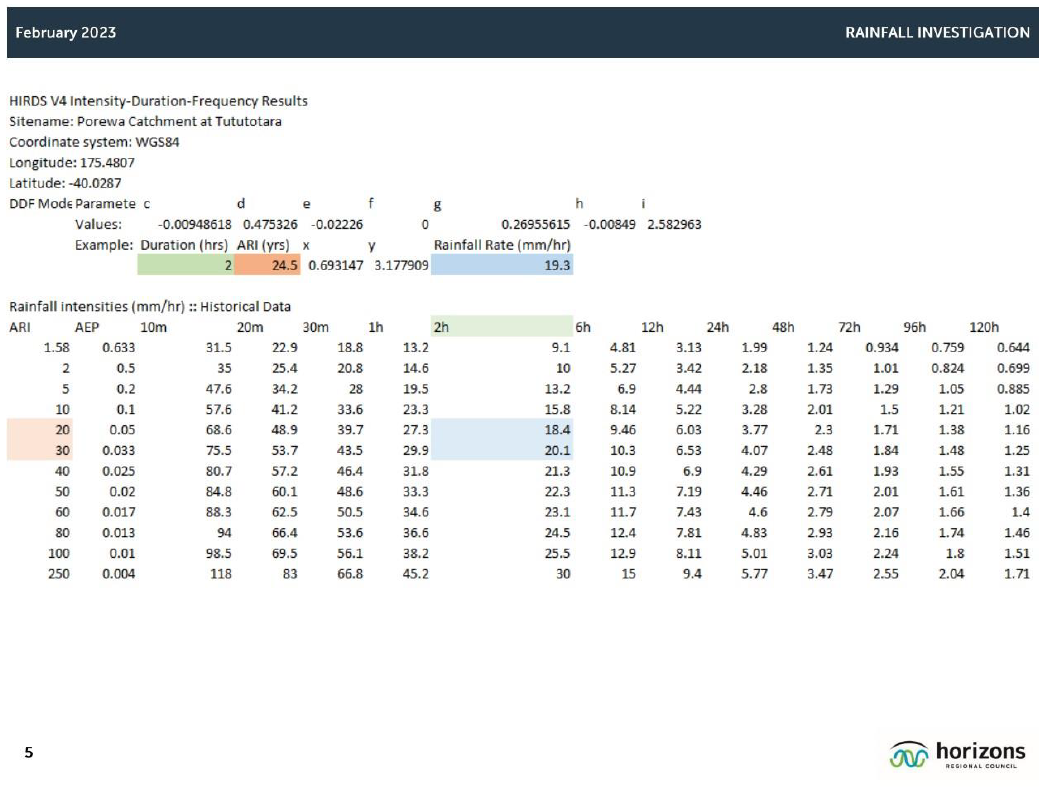The image size is (1046, 795).
Task: Click the page number 5
Action: [29, 753]
